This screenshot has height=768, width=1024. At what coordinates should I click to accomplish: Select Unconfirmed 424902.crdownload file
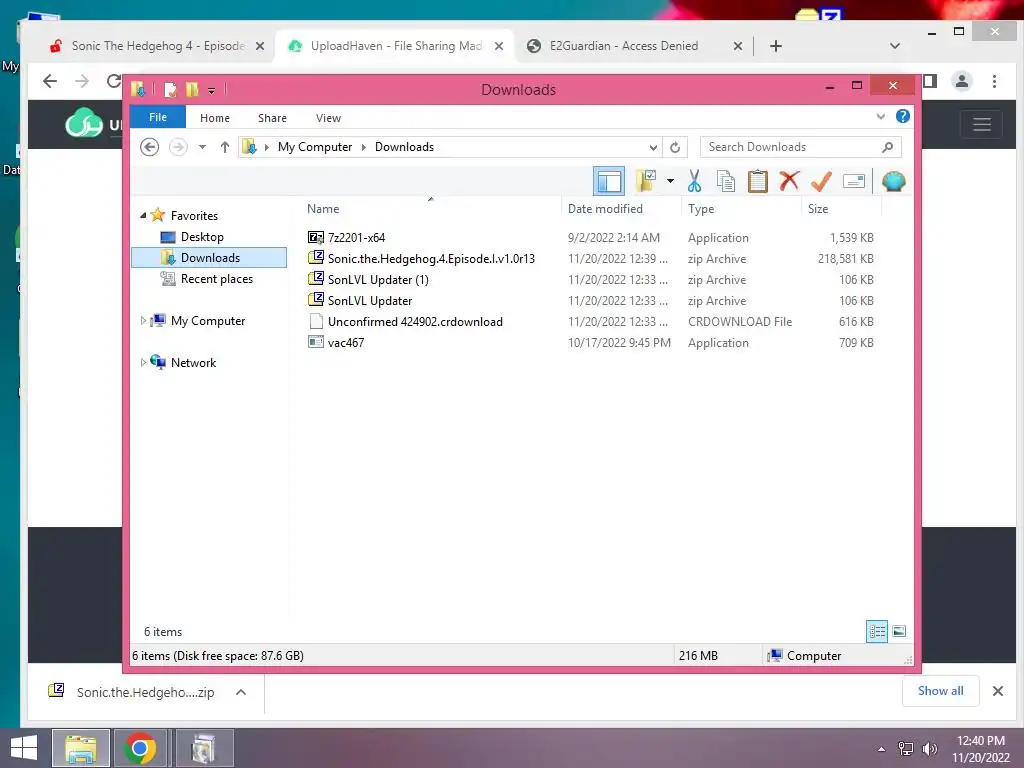pos(415,321)
